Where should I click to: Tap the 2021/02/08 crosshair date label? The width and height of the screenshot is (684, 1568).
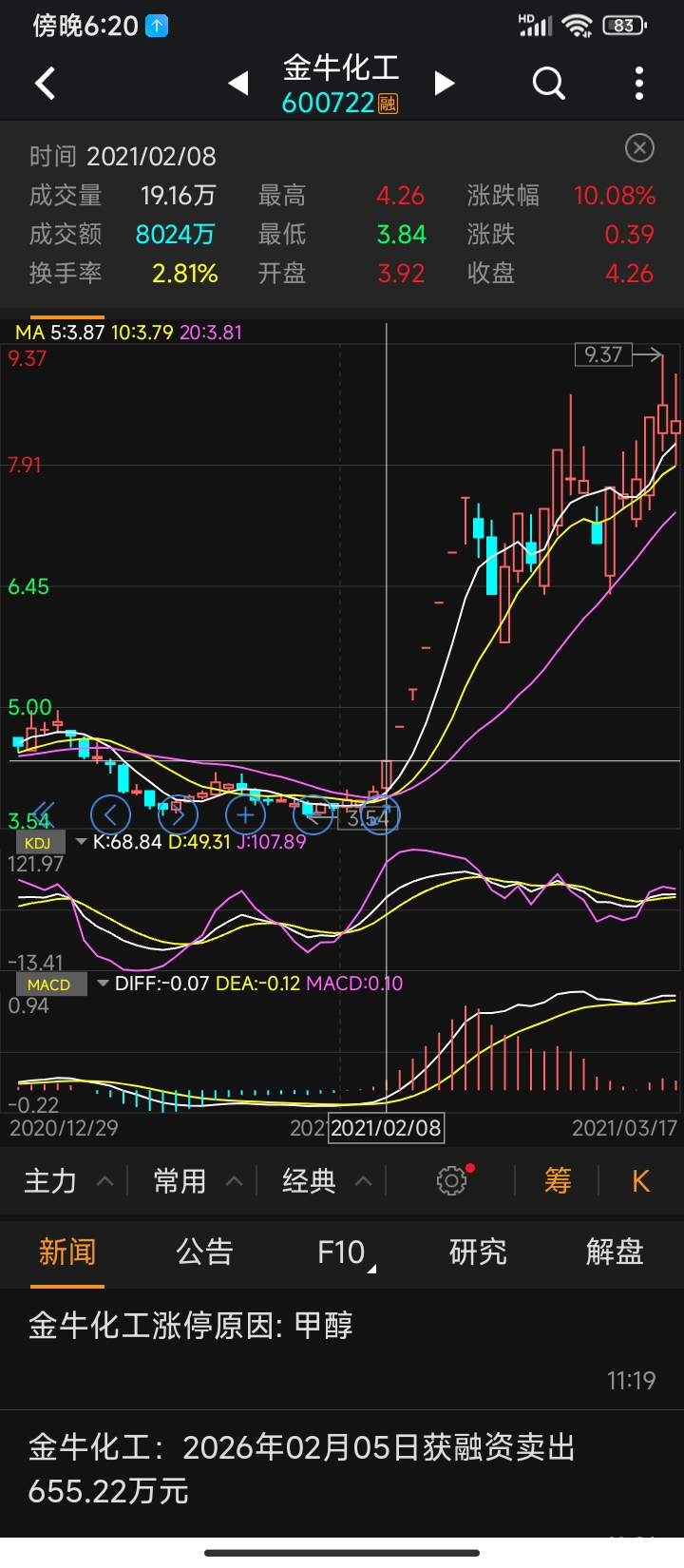pyautogui.click(x=386, y=1128)
